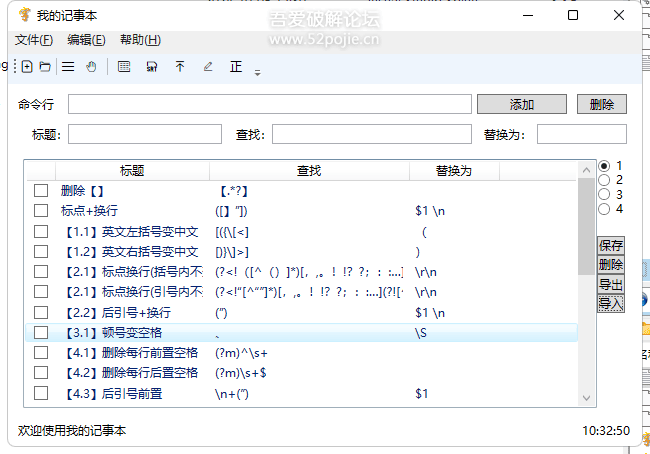The height and width of the screenshot is (454, 650).
Task: Open the 帮助(H) menu
Action: point(140,40)
